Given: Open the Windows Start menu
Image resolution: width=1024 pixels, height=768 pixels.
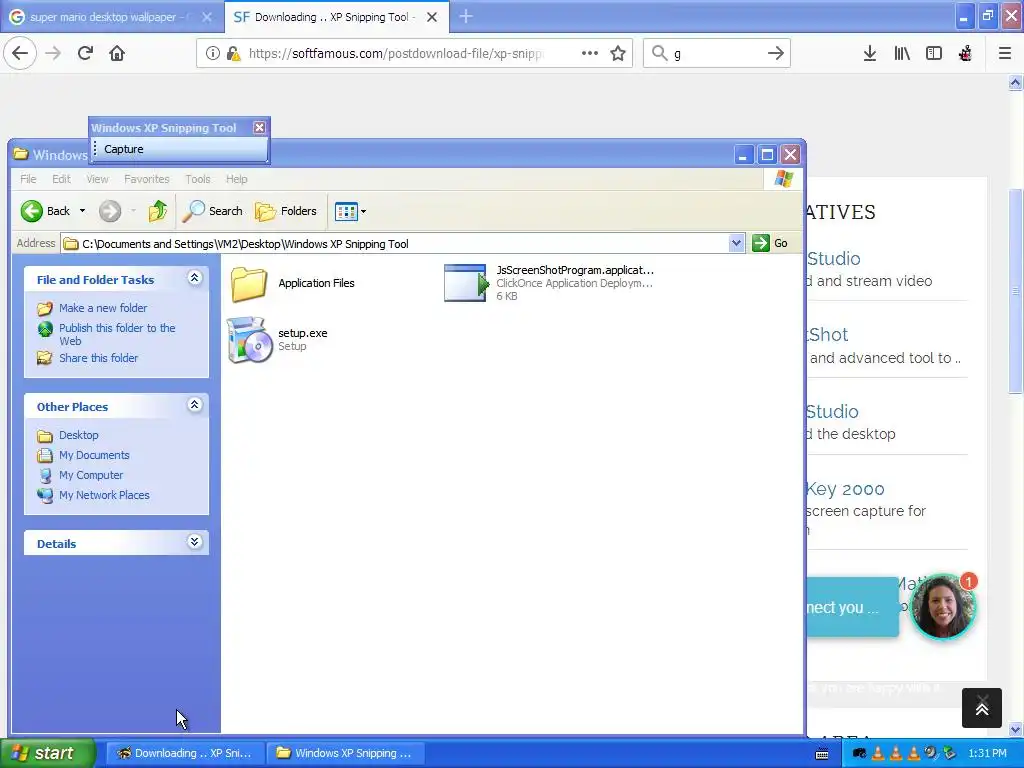Looking at the screenshot, I should pyautogui.click(x=47, y=753).
